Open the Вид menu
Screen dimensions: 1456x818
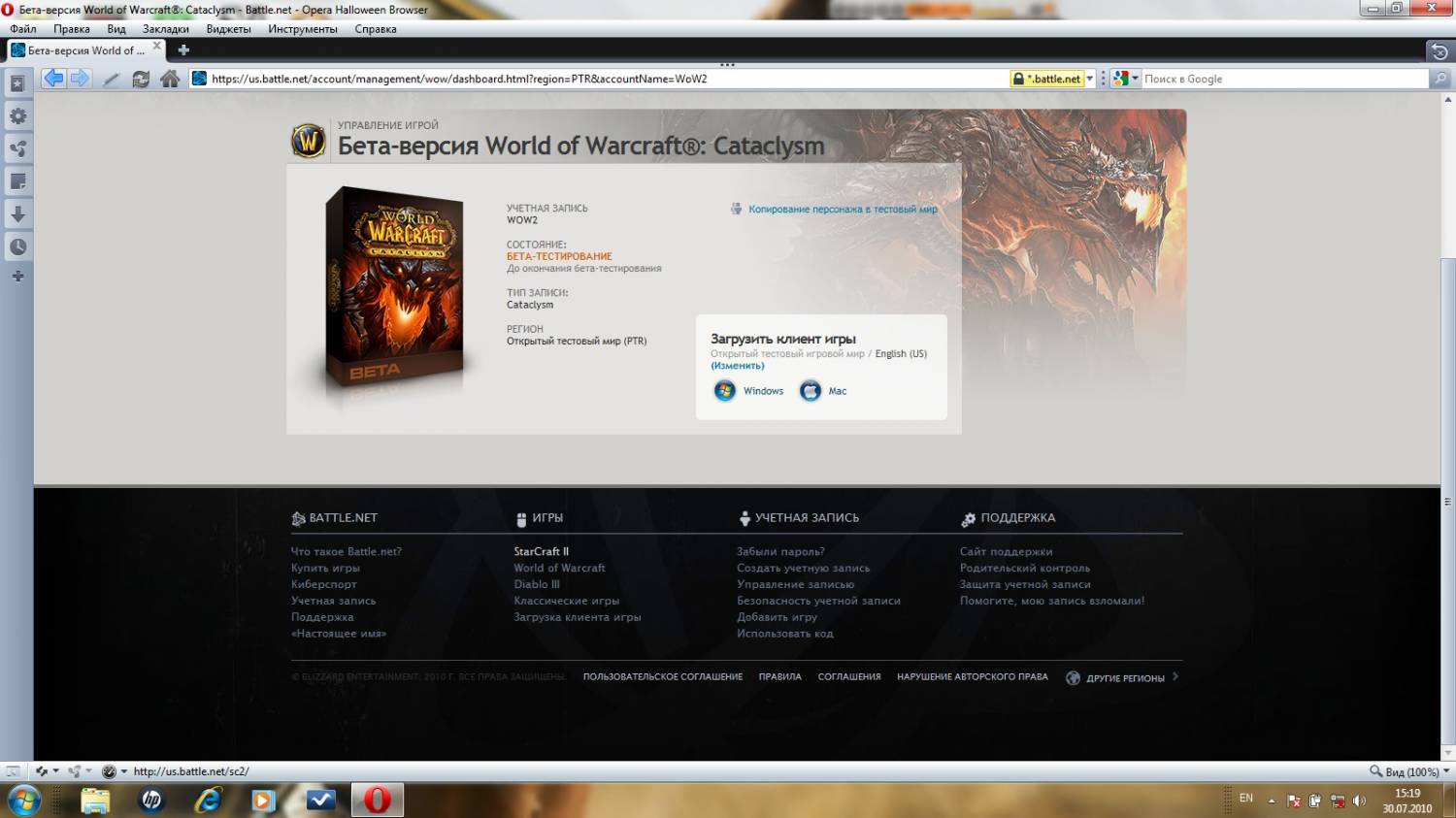coord(116,29)
